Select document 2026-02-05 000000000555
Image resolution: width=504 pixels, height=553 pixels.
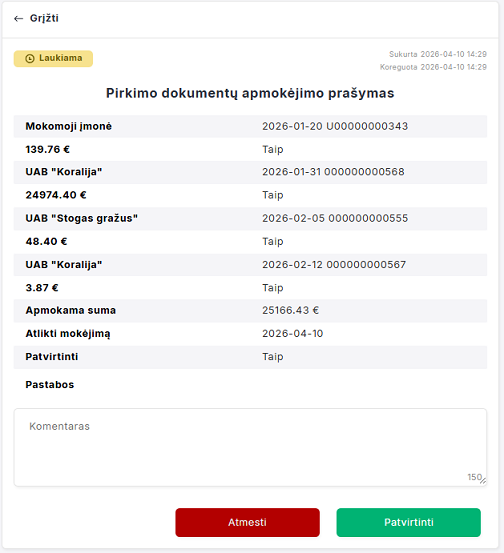[335, 218]
